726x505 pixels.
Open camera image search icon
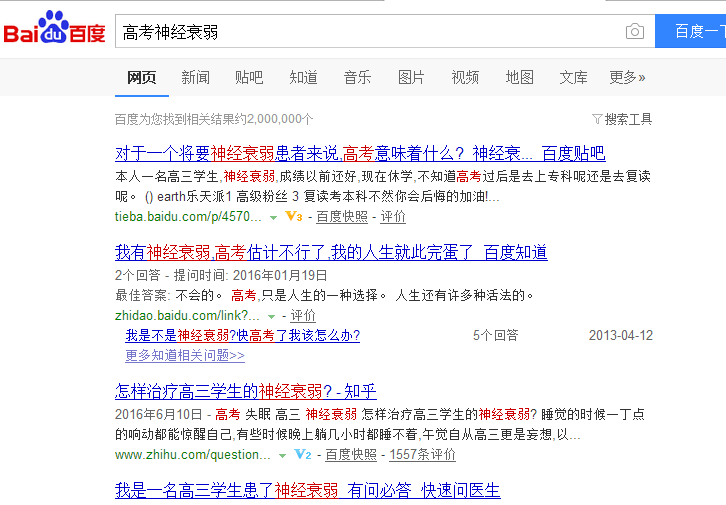click(635, 31)
